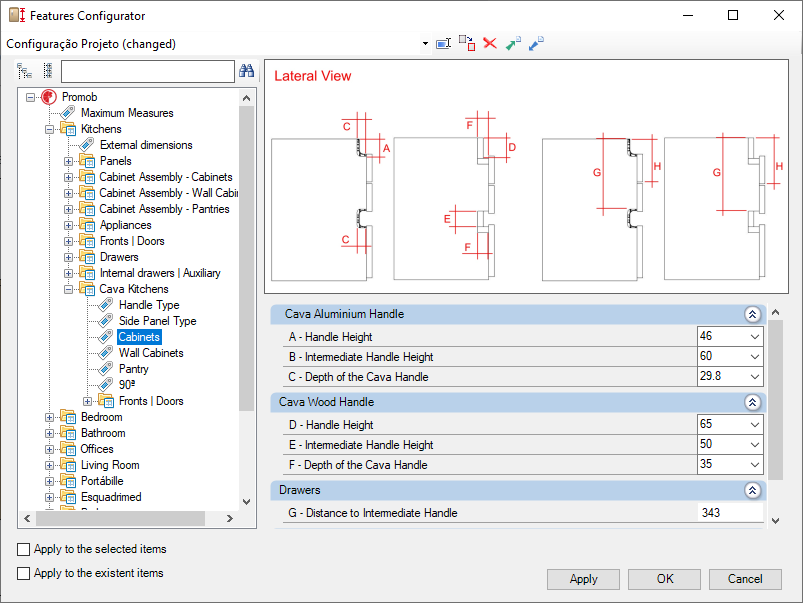Click the Apply button

(x=583, y=579)
